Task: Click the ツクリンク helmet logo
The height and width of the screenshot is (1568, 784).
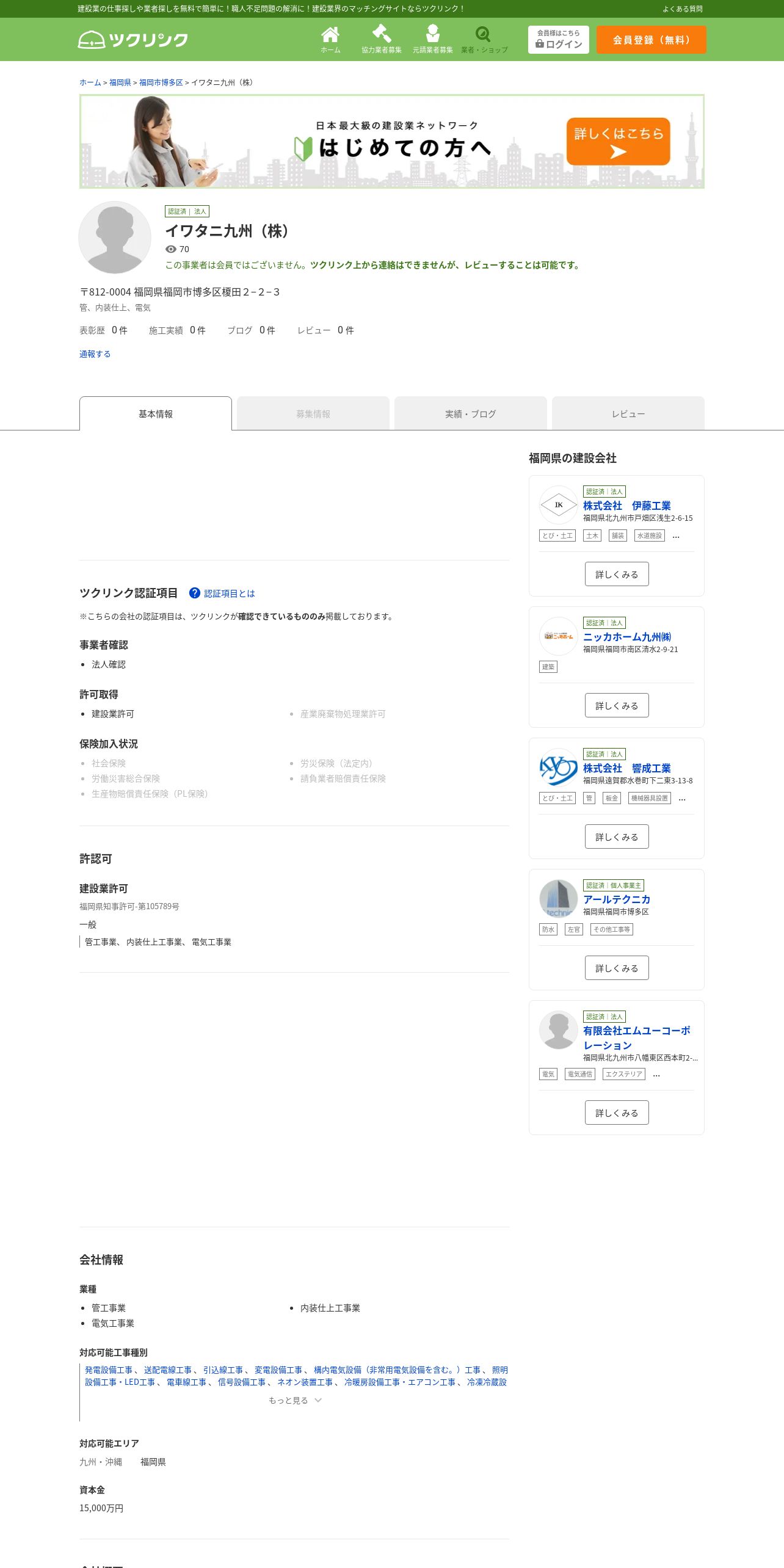Action: click(133, 40)
